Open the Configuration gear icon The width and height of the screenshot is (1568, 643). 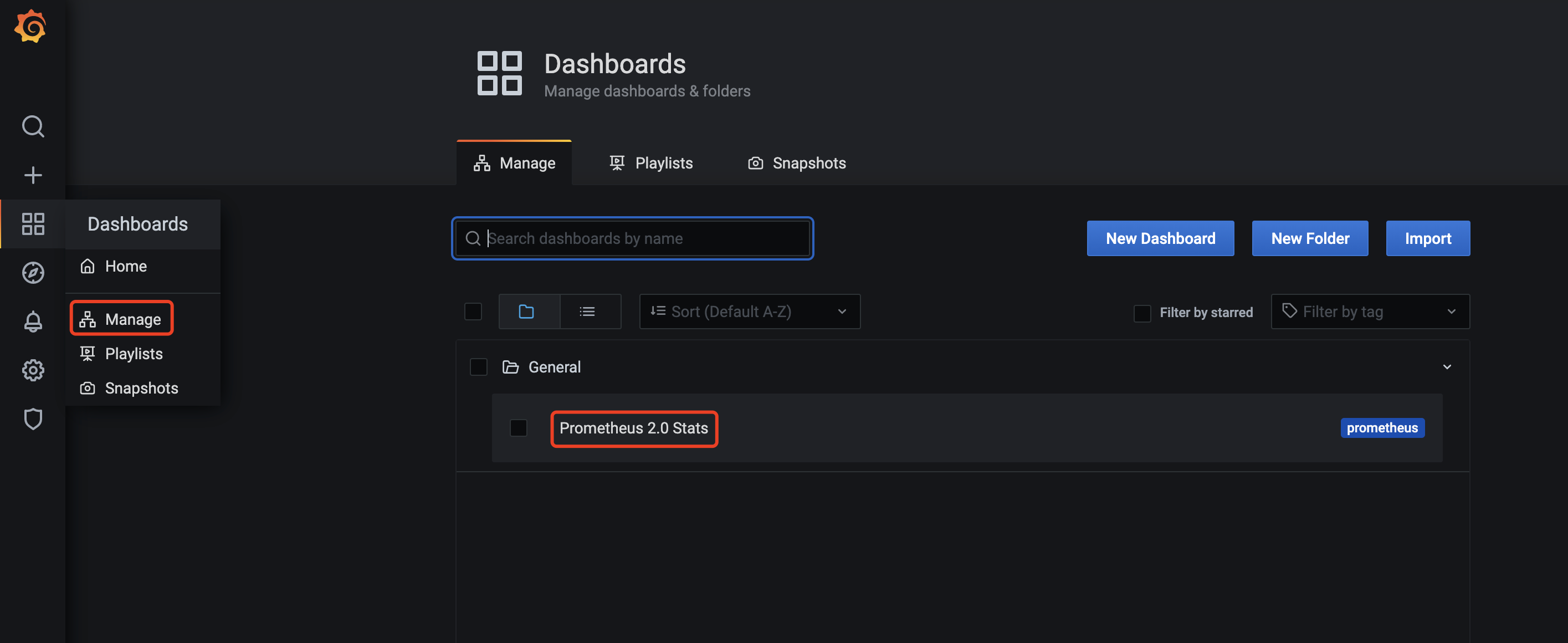[x=33, y=370]
